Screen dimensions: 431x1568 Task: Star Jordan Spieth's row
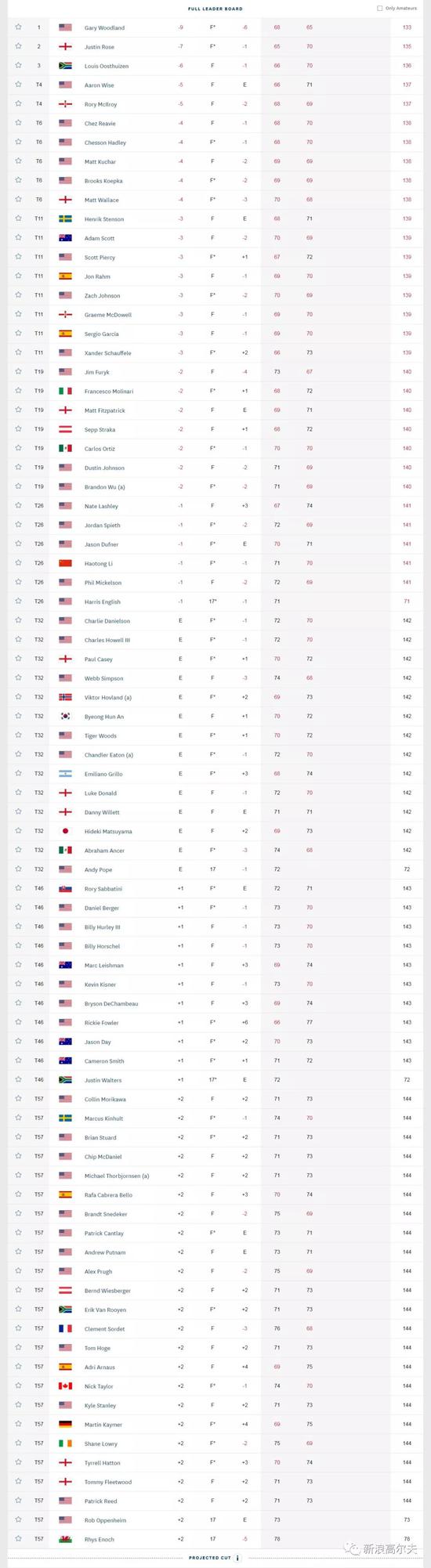click(18, 525)
